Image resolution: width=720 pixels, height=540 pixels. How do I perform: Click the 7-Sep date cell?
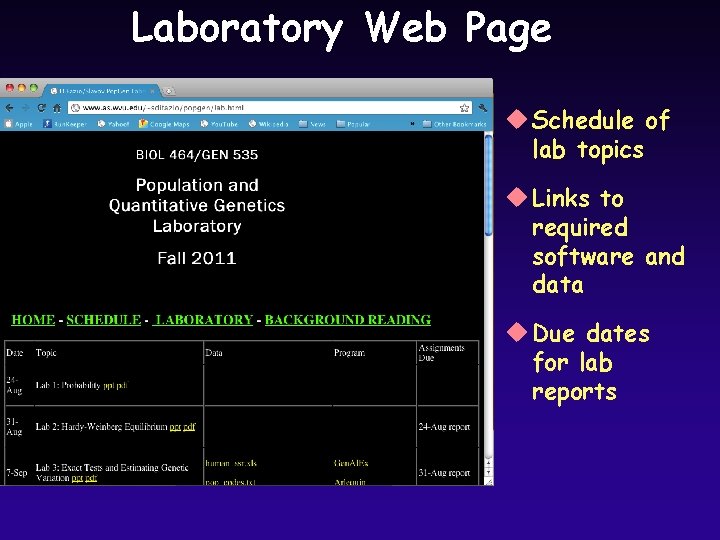click(17, 473)
